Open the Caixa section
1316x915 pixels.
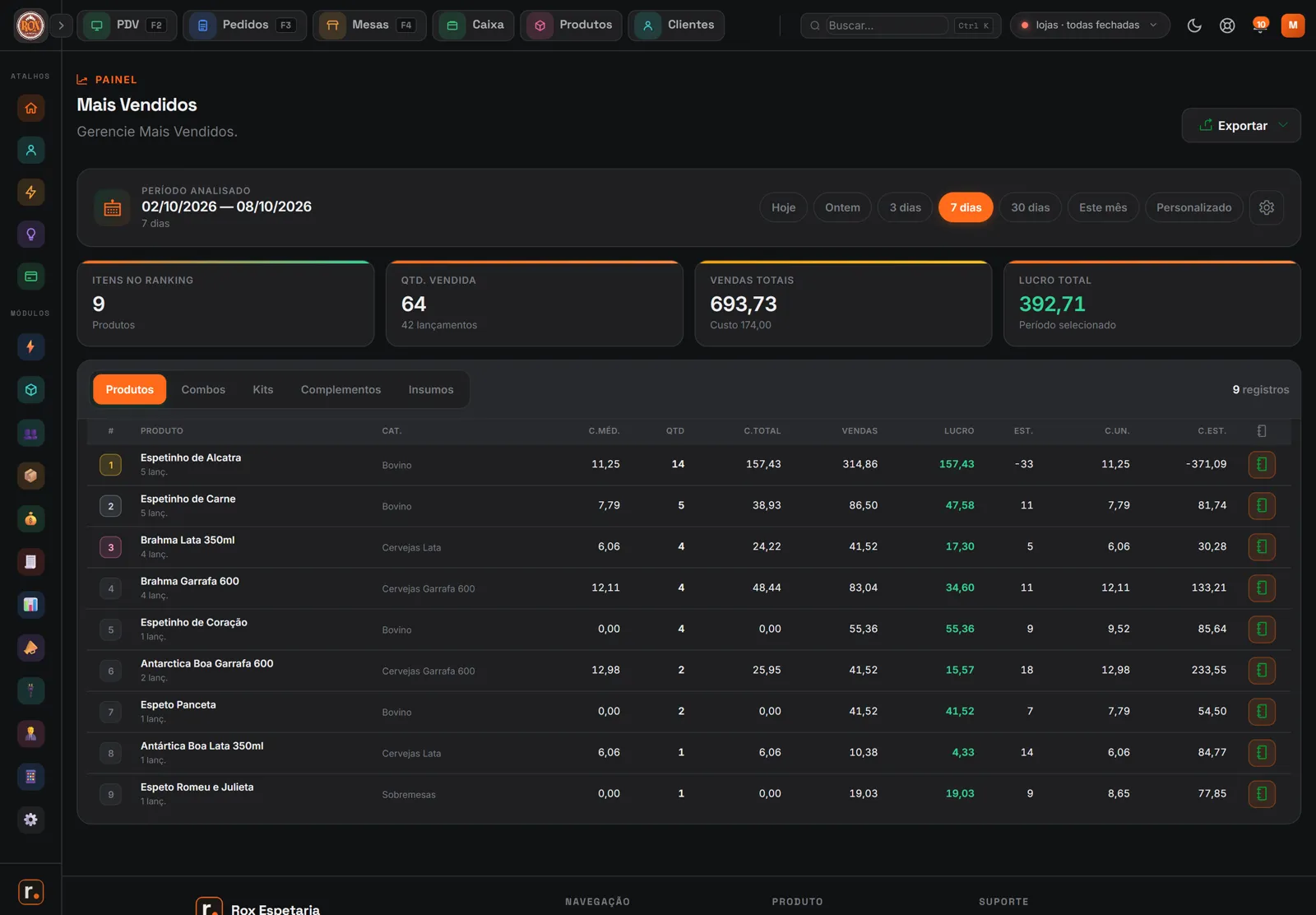[x=473, y=26]
